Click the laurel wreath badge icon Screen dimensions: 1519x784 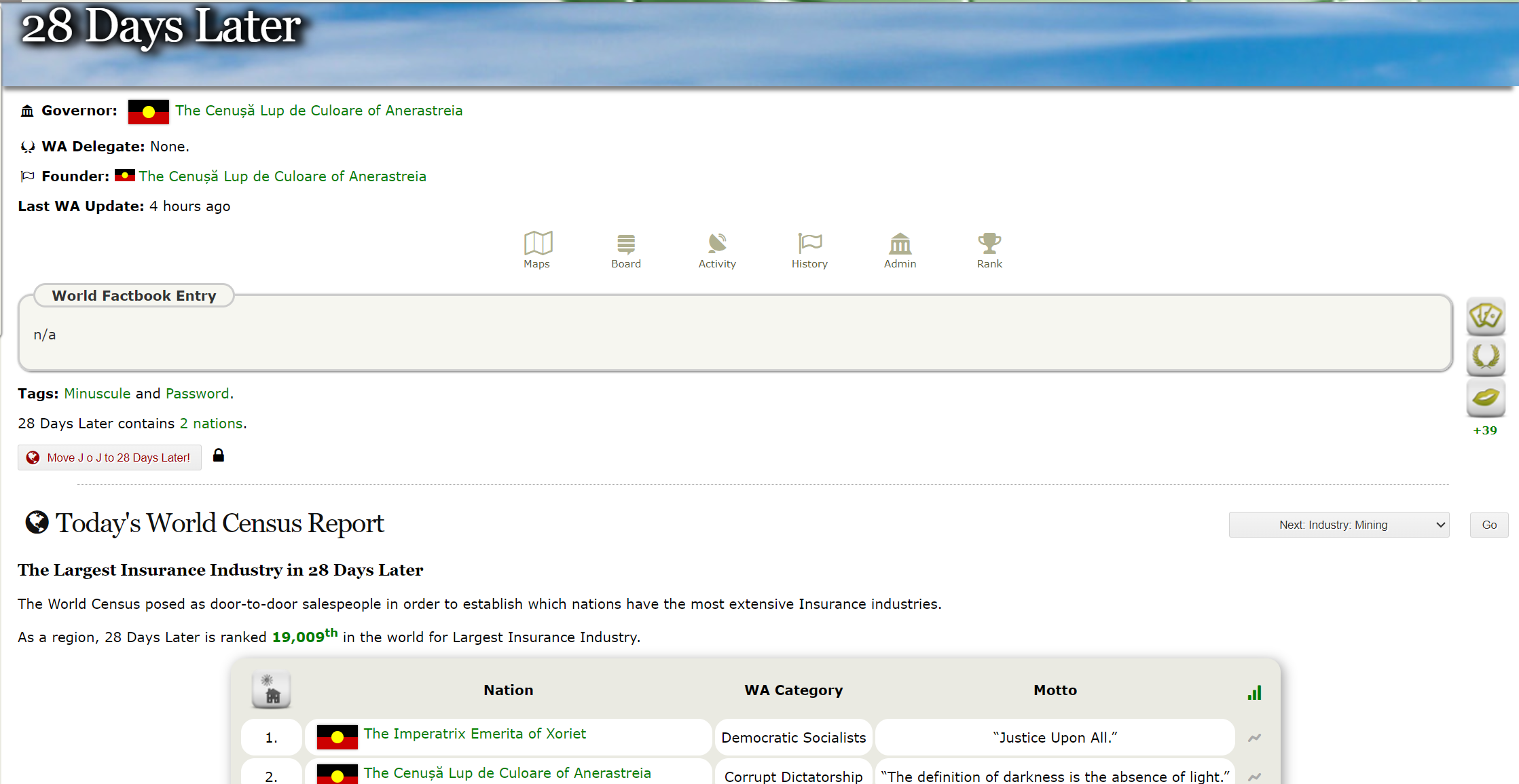1485,356
